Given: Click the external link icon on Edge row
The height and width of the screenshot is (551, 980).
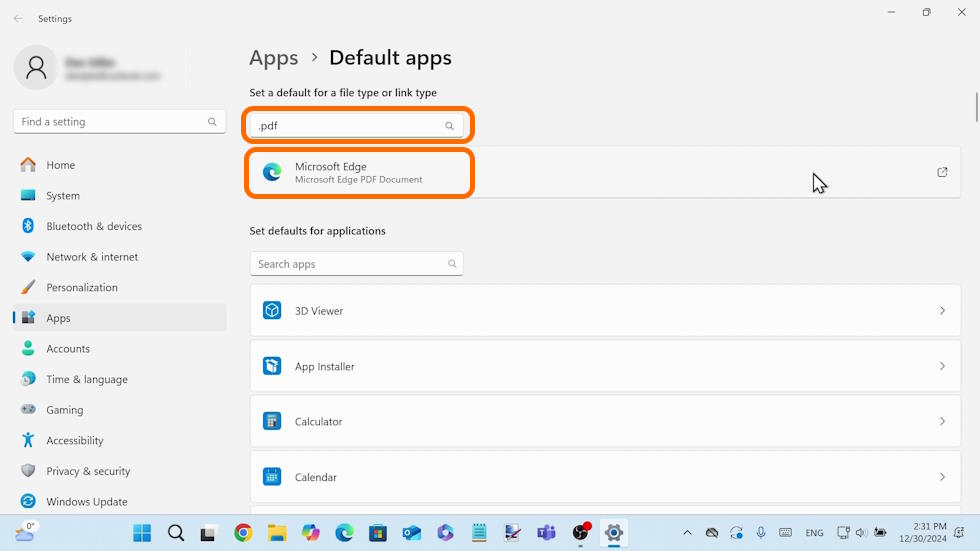Looking at the screenshot, I should pyautogui.click(x=942, y=172).
